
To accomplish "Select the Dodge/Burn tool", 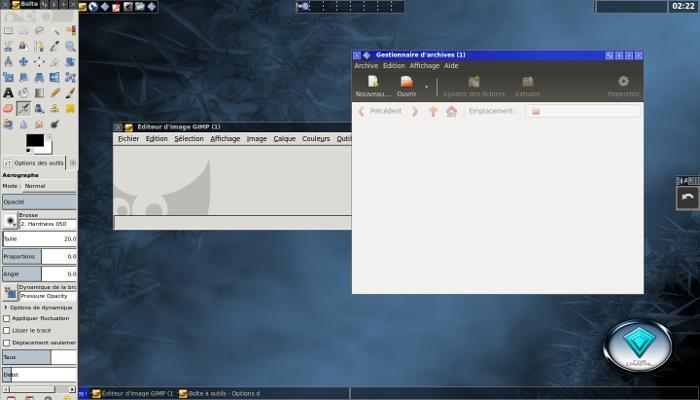I will (x=55, y=124).
